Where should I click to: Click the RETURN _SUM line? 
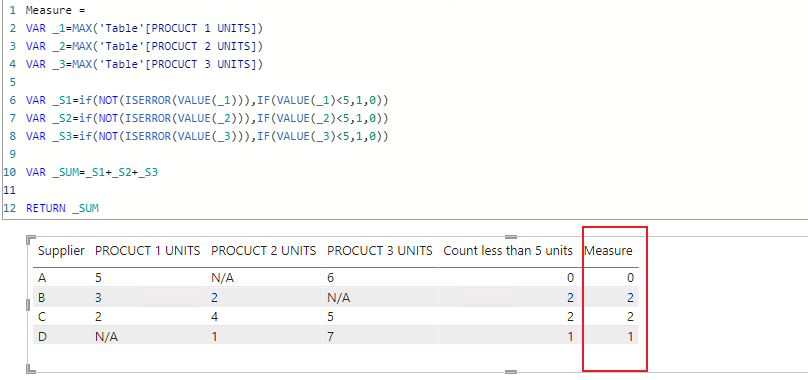pyautogui.click(x=62, y=208)
